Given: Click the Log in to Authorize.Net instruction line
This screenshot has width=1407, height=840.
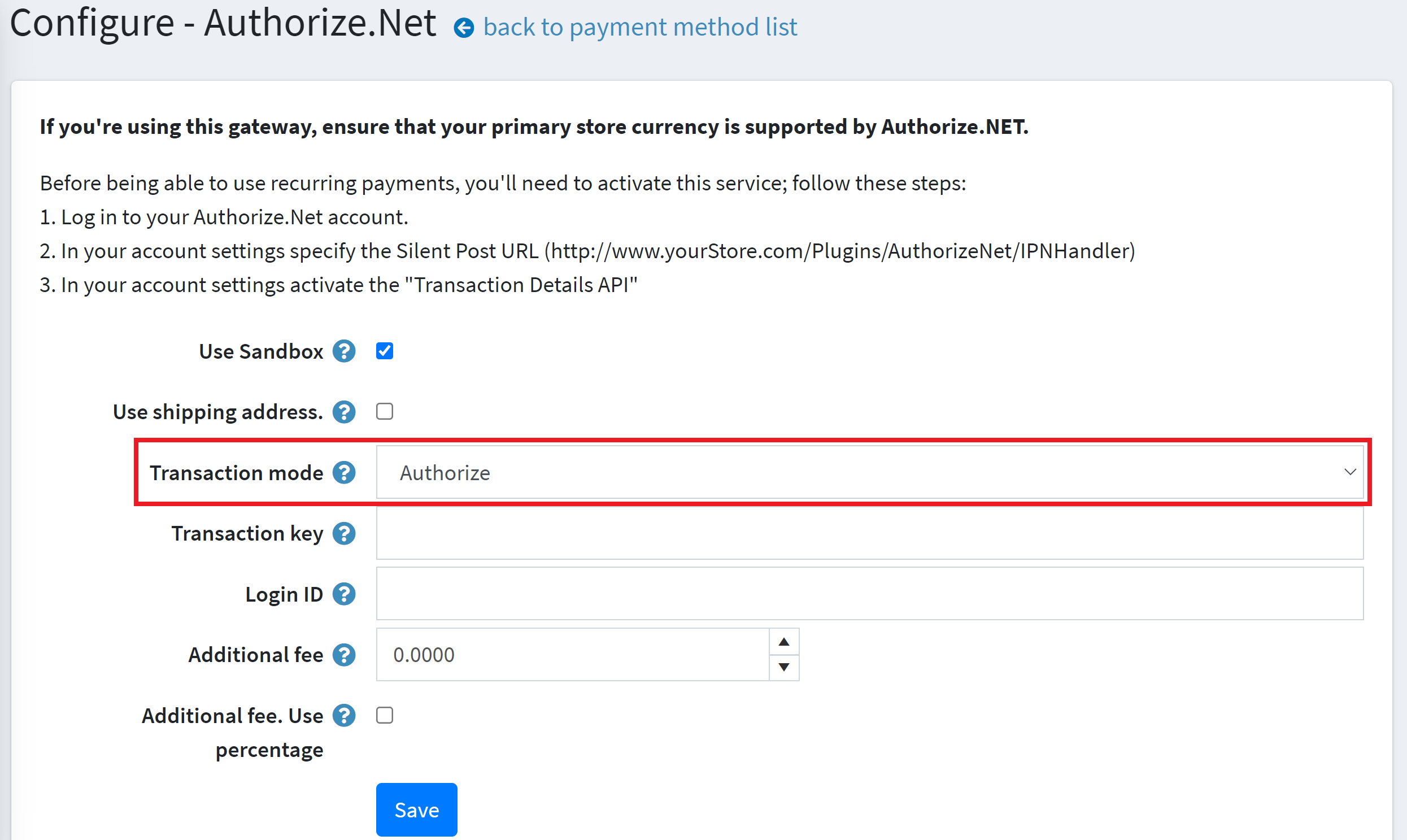Looking at the screenshot, I should (x=224, y=217).
